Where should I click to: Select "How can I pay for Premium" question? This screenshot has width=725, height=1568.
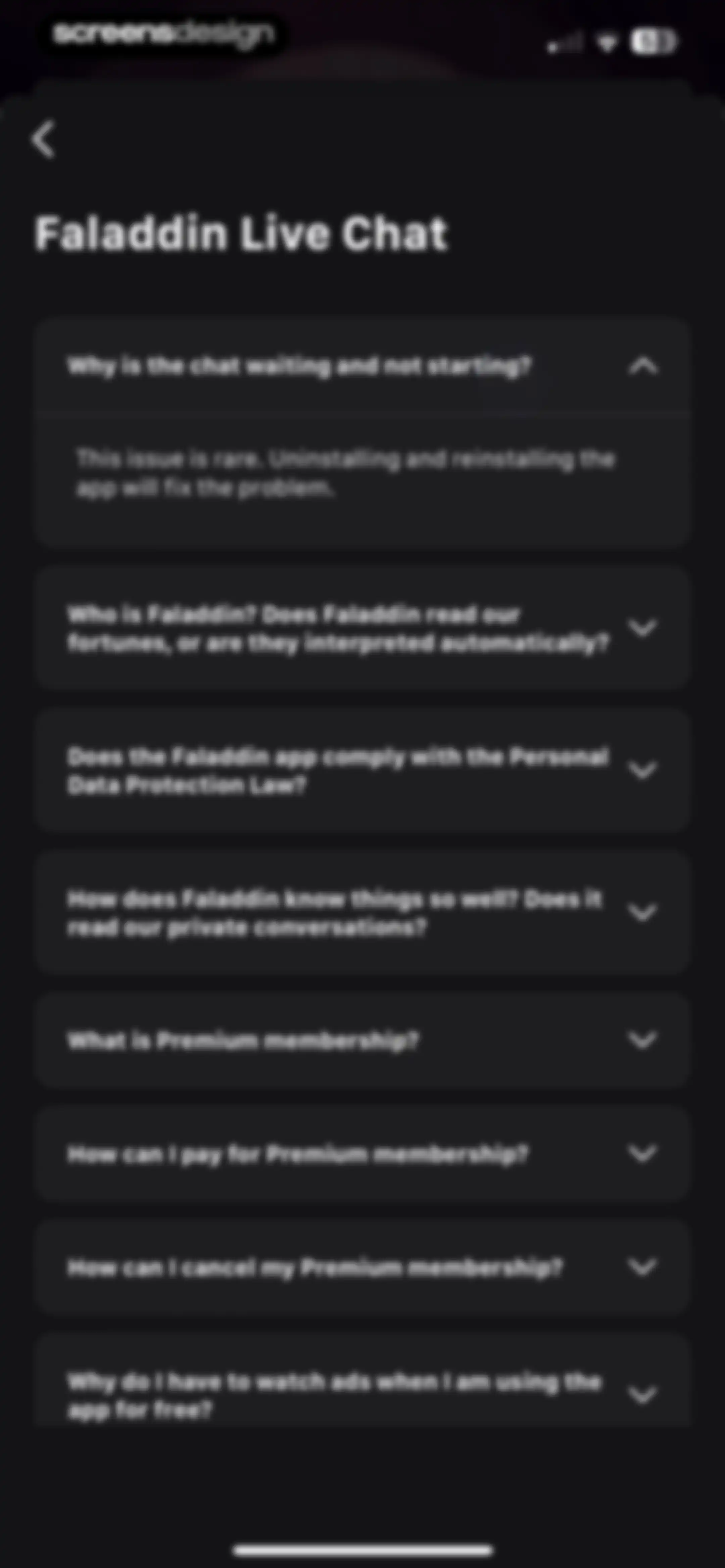(362, 1153)
